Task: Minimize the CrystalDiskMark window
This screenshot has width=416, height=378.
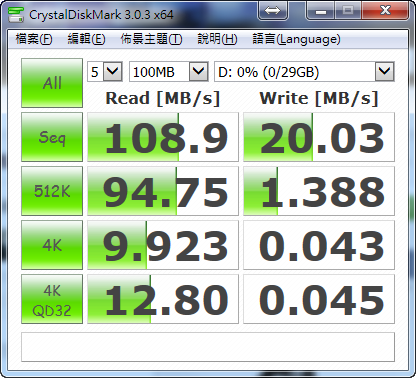Action: click(x=321, y=11)
